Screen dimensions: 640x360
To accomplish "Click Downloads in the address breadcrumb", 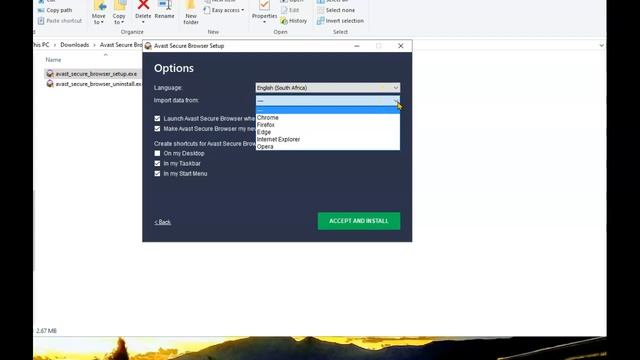I will tap(75, 45).
